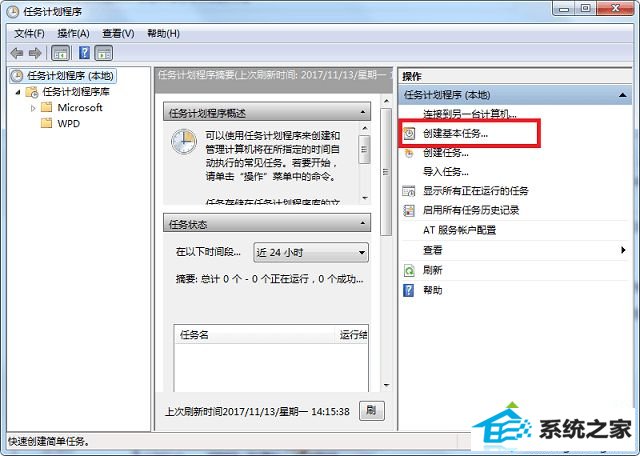
Task: Collapse the 任务计划程序库 tree node
Action: coord(18,92)
